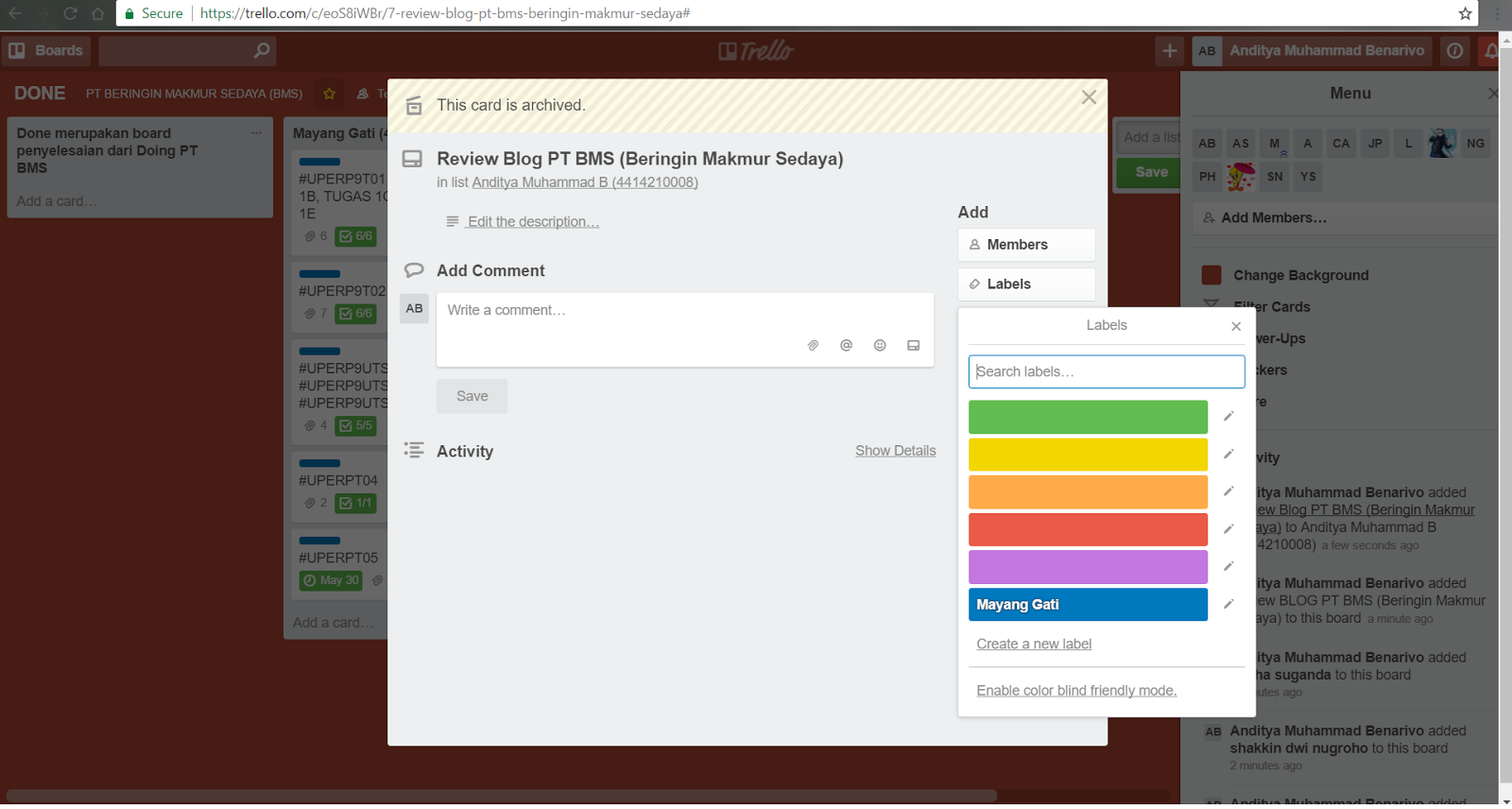The height and width of the screenshot is (809, 1512).
Task: Focus the Search labels field
Action: [x=1107, y=371]
